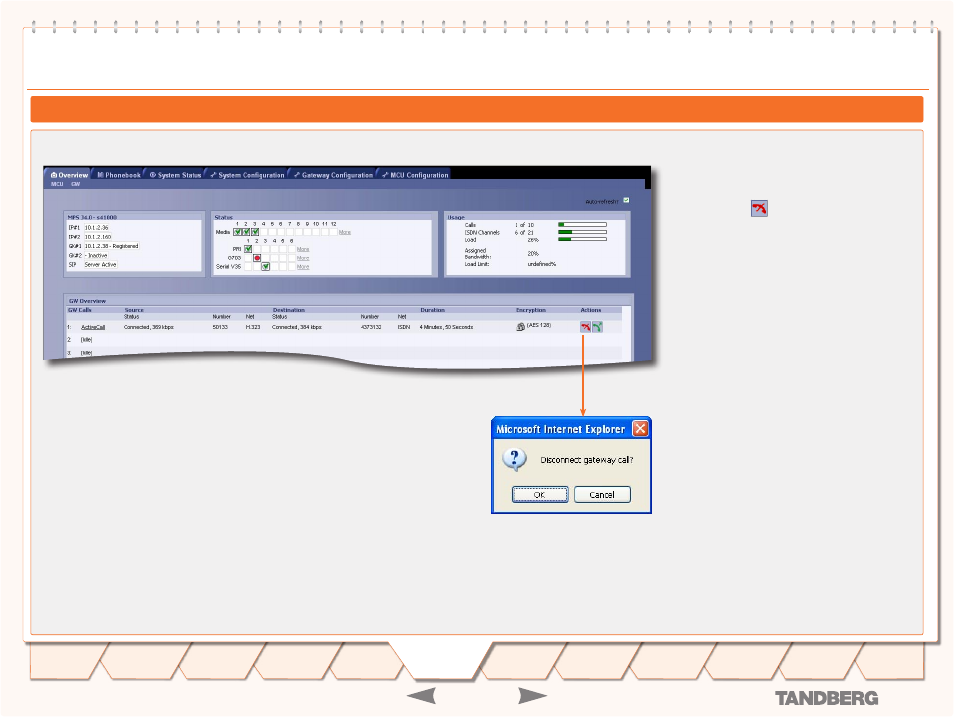Click the PRI slot 1 green check indicator
954x717 pixels.
tap(248, 249)
